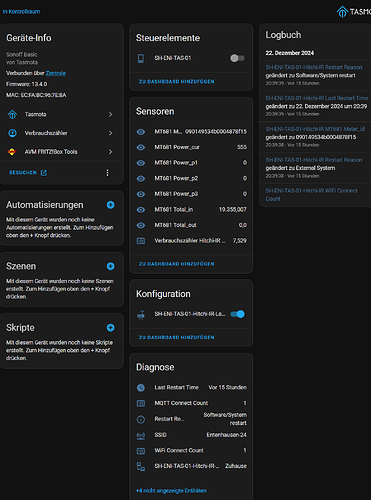
Task: Open the Zentrale hub link
Action: pos(56,73)
